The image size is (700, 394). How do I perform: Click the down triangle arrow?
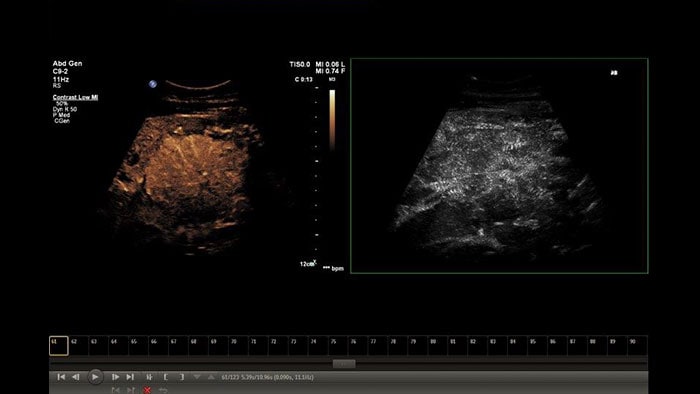coord(197,377)
